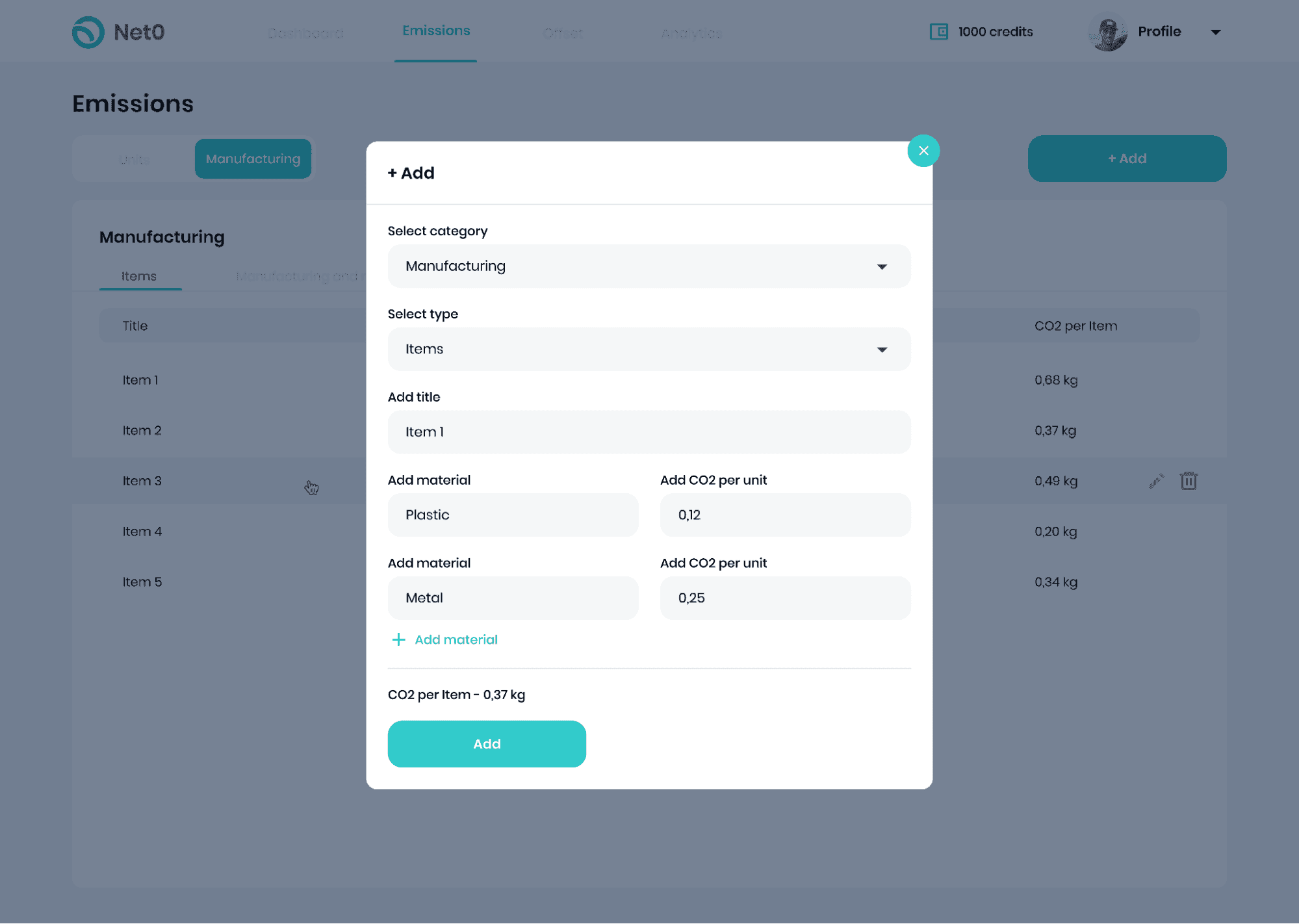Click the trash icon to delete Item 3
The height and width of the screenshot is (924, 1299).
click(x=1189, y=481)
